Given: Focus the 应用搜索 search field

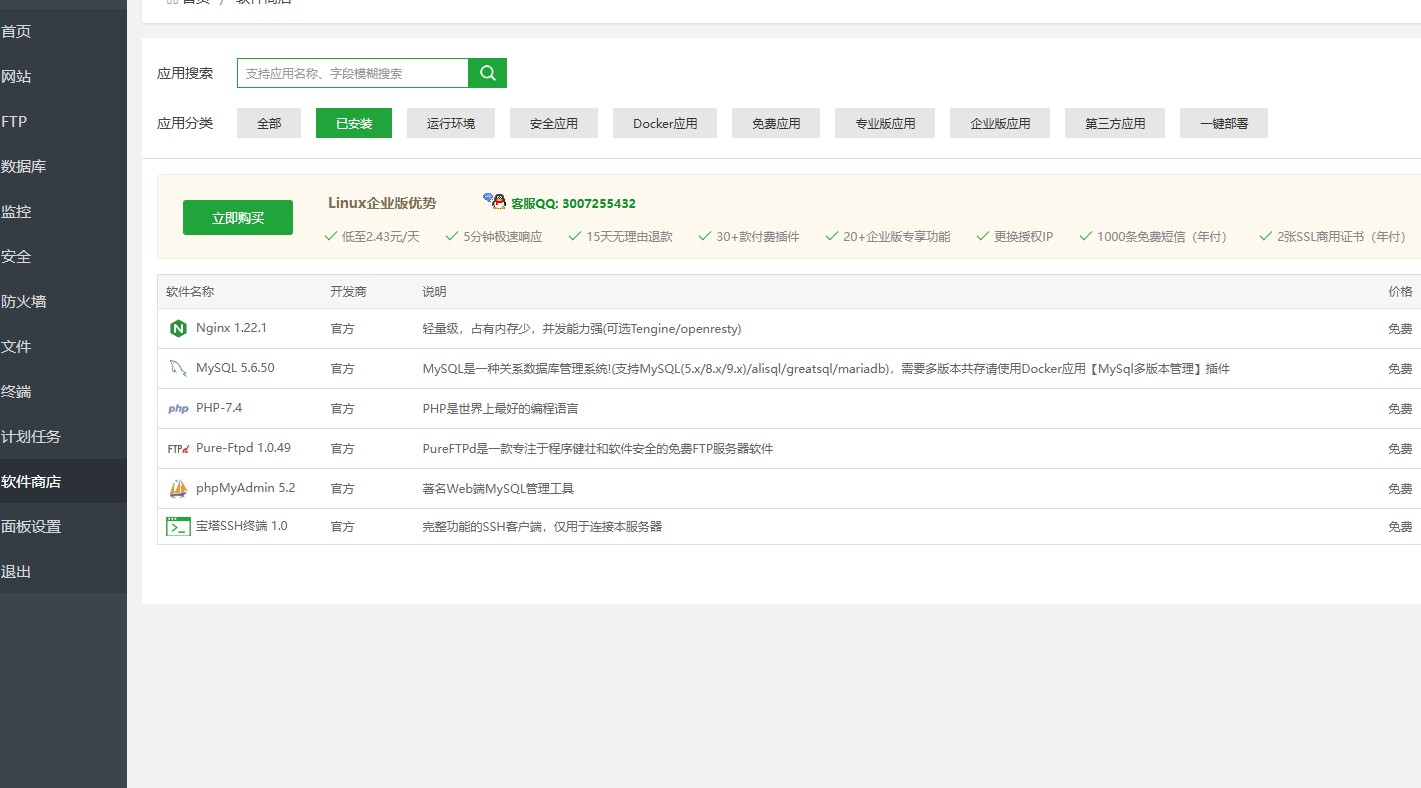Looking at the screenshot, I should (352, 73).
